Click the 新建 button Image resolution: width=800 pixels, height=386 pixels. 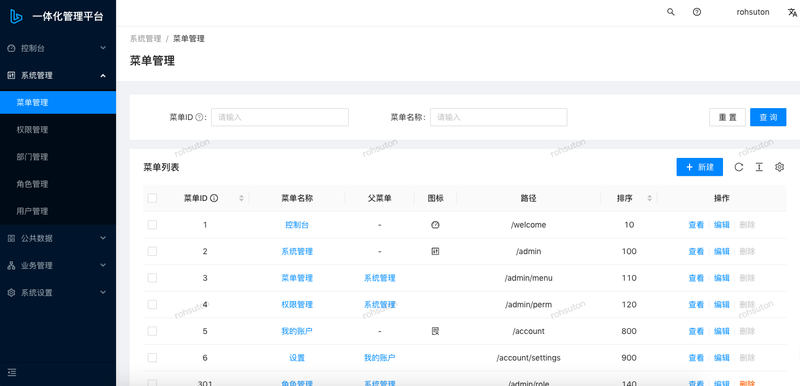pos(699,167)
